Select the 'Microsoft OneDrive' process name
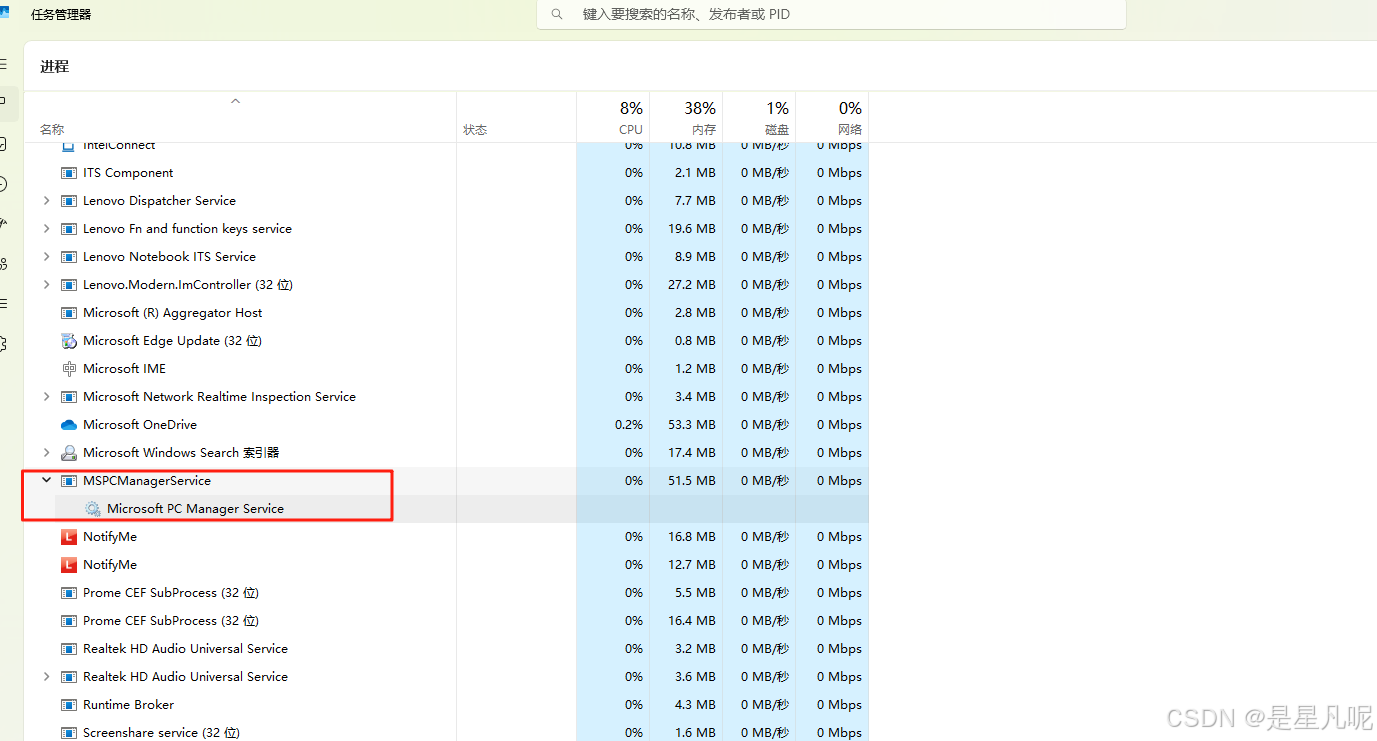1377x741 pixels. pyautogui.click(x=140, y=425)
